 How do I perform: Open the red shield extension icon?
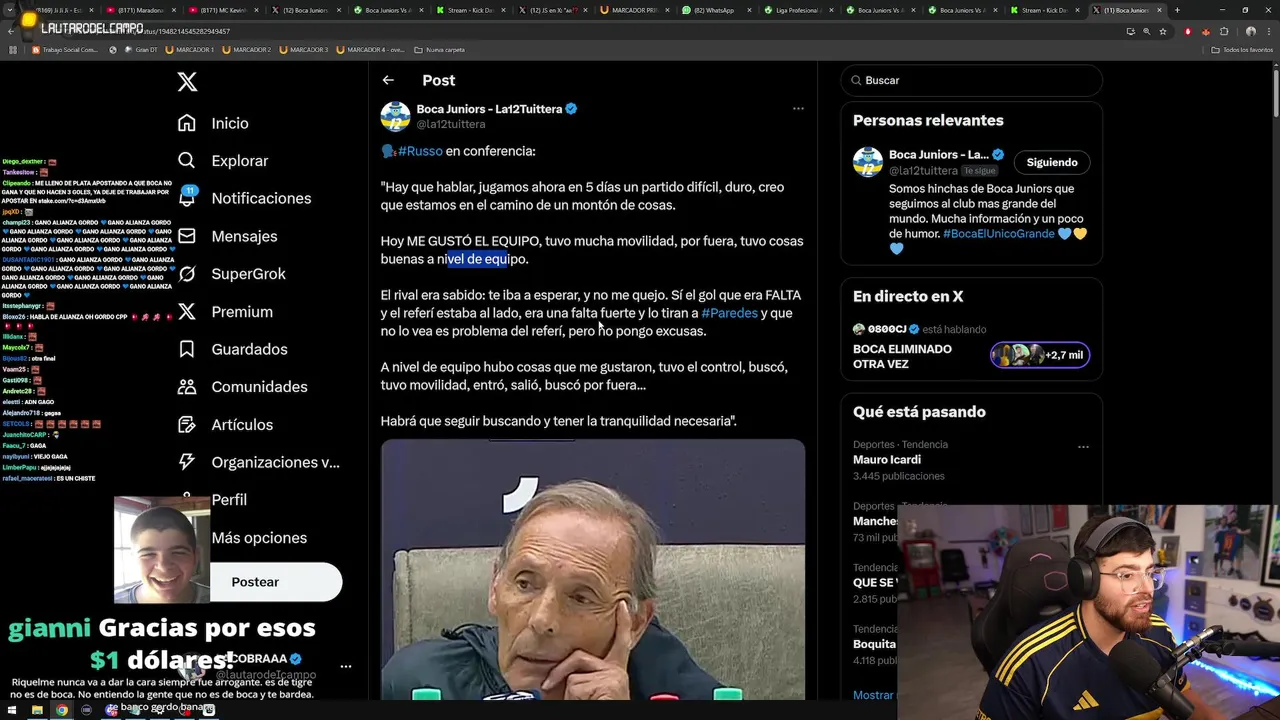pyautogui.click(x=1188, y=31)
